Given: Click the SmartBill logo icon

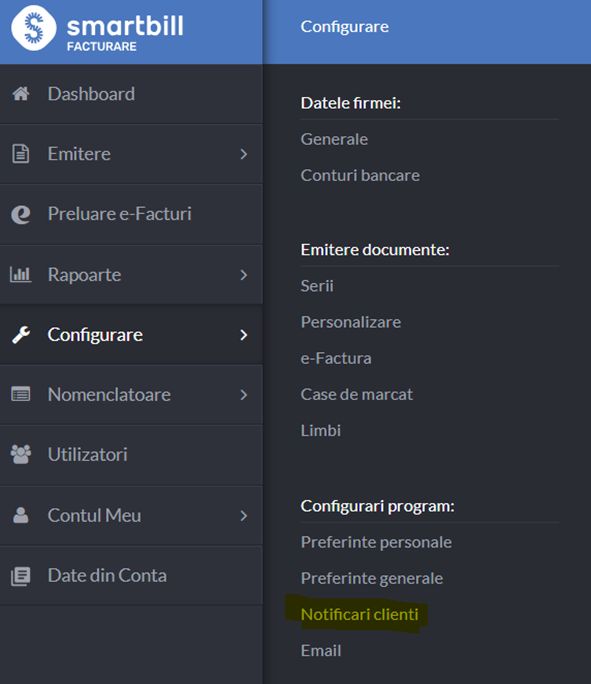Looking at the screenshot, I should (34, 28).
